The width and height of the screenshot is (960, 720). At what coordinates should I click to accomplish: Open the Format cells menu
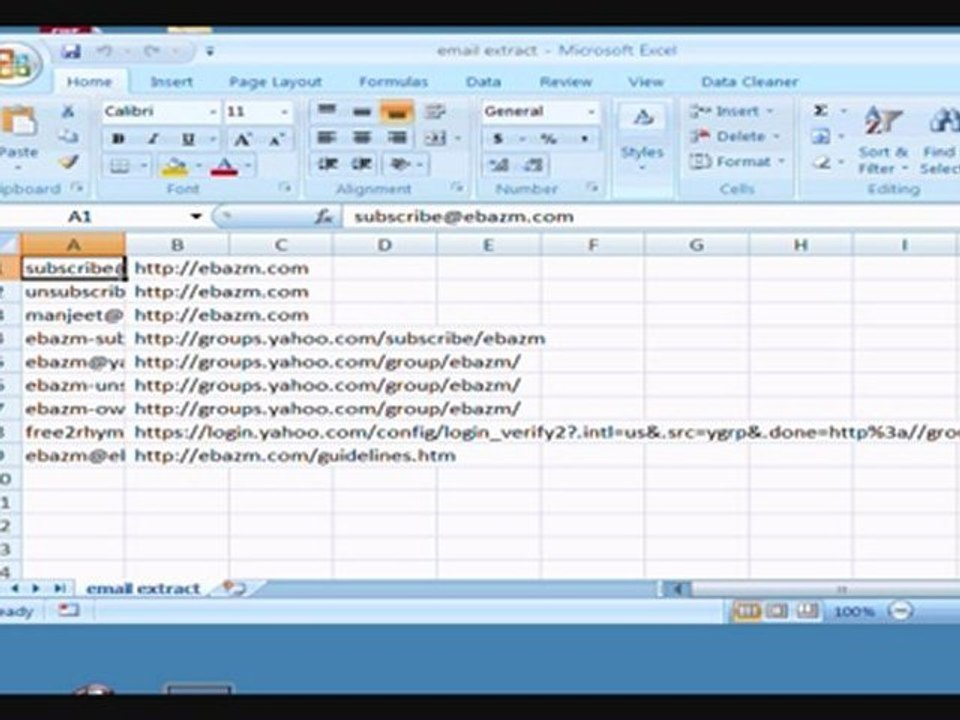tap(737, 162)
